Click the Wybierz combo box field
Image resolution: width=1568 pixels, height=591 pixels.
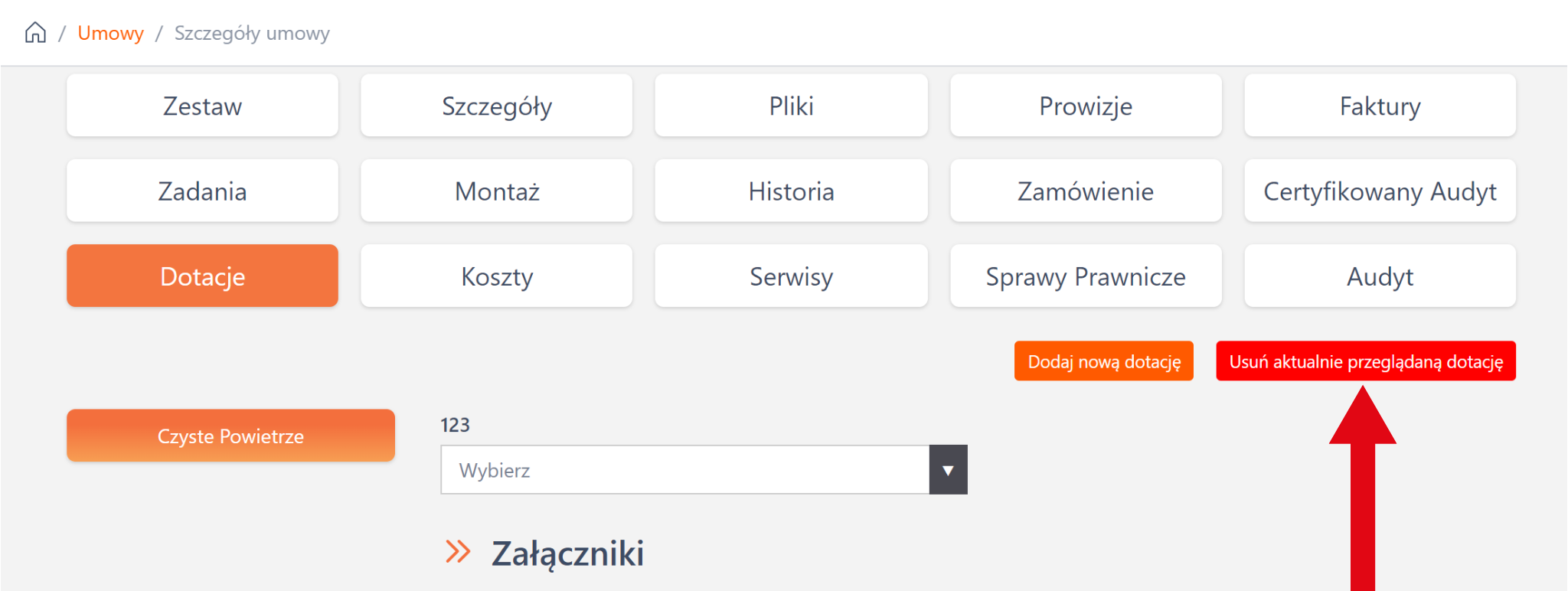point(685,470)
